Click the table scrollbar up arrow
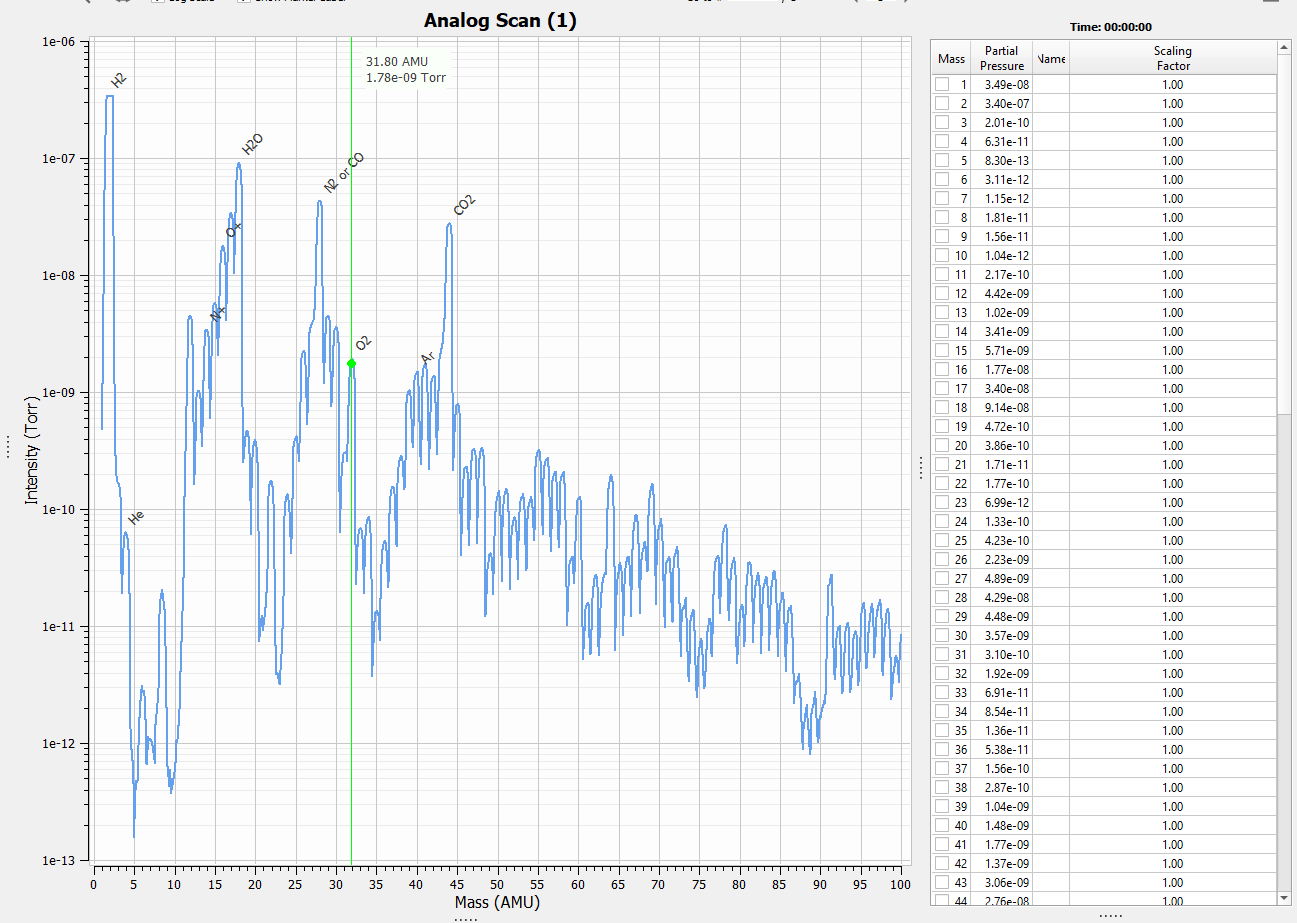1297x923 pixels. [x=1284, y=48]
